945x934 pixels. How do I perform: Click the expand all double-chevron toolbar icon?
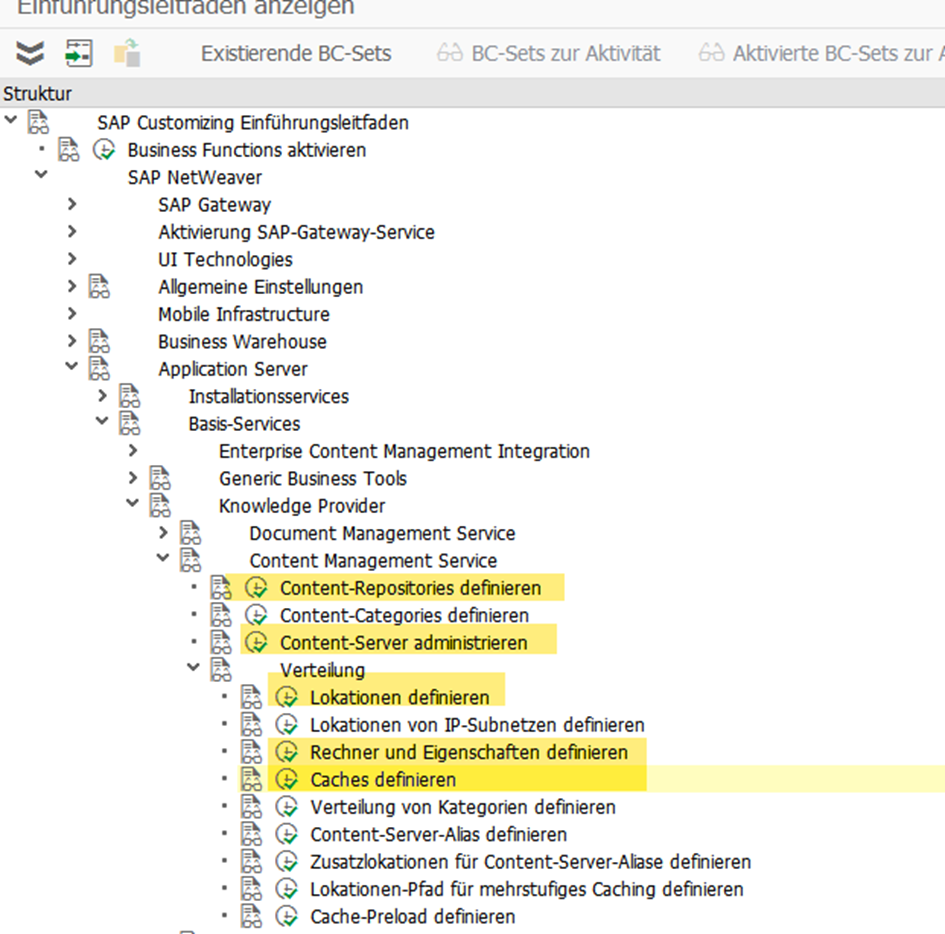pyautogui.click(x=30, y=53)
